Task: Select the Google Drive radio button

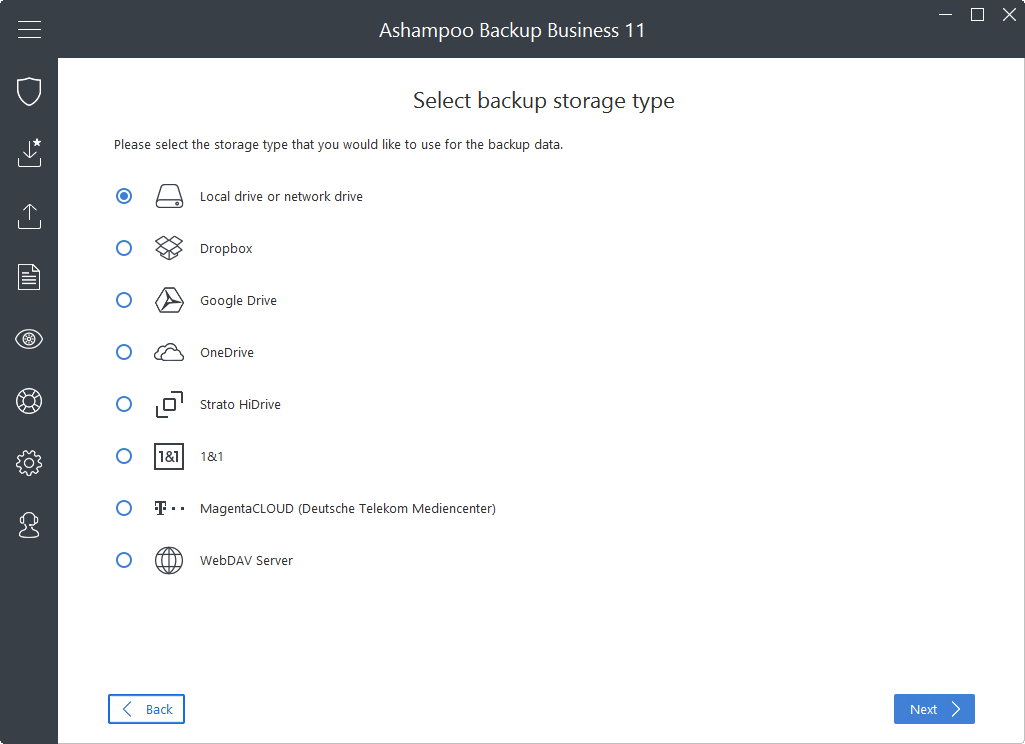Action: click(124, 300)
